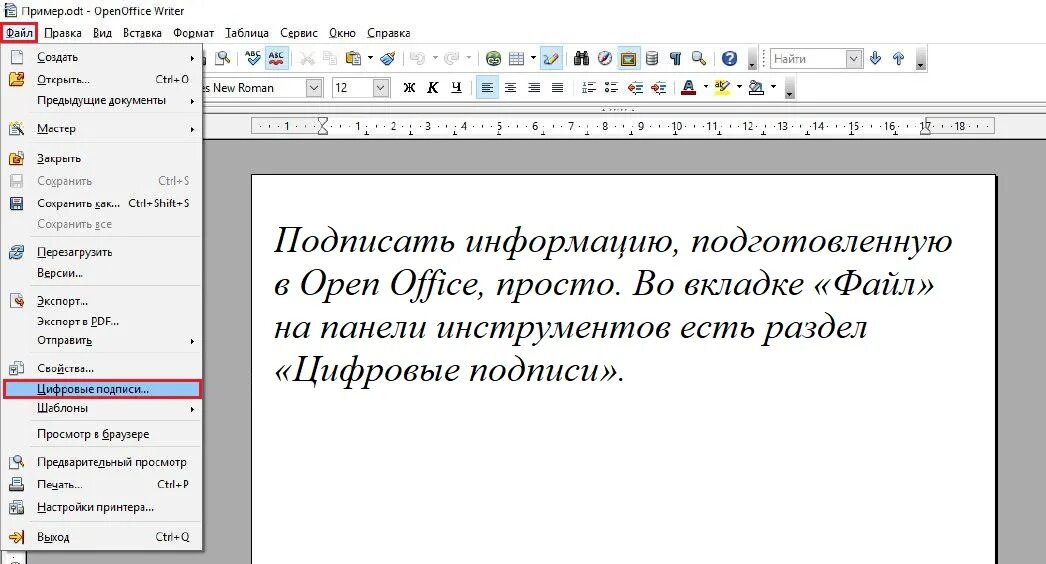
Task: Toggle the Gallery panel icon
Action: pos(628,59)
